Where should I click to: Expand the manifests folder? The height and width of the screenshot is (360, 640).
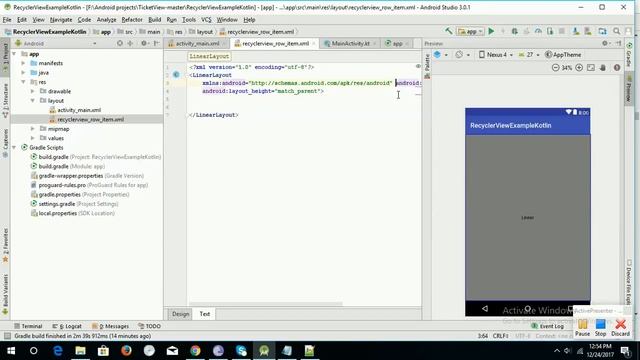(x=23, y=63)
